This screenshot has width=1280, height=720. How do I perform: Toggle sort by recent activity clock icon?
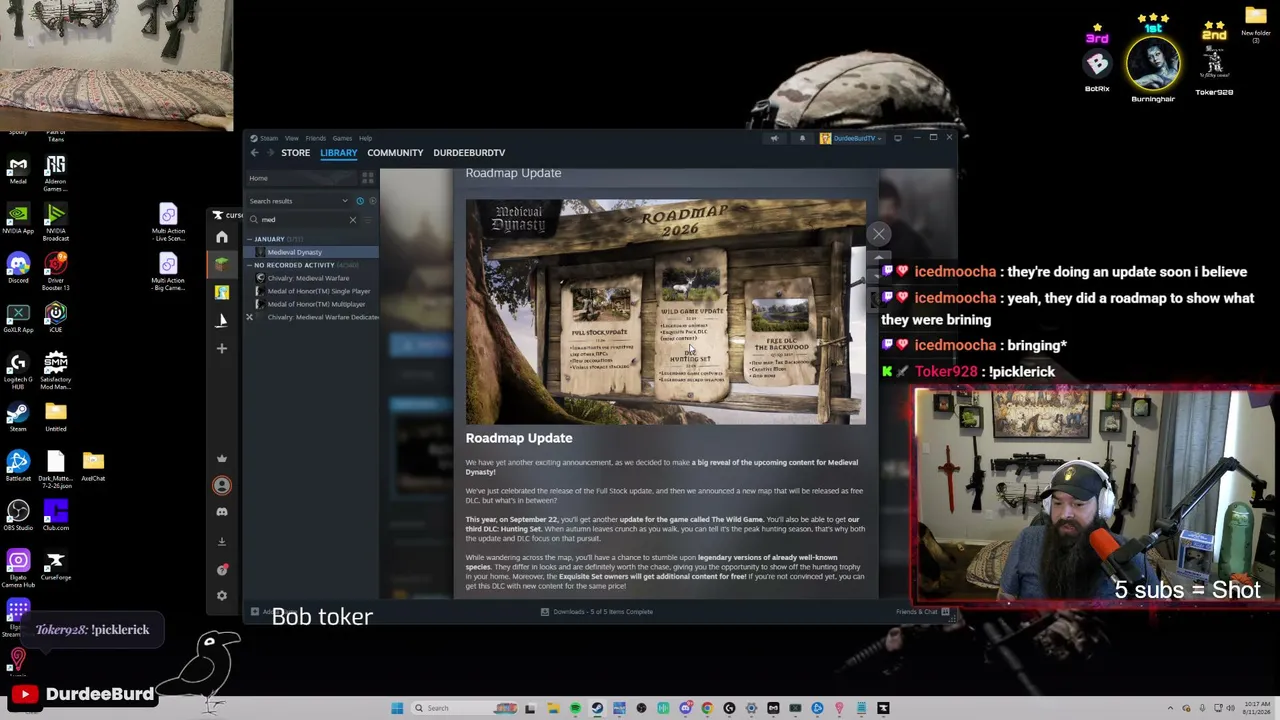360,201
